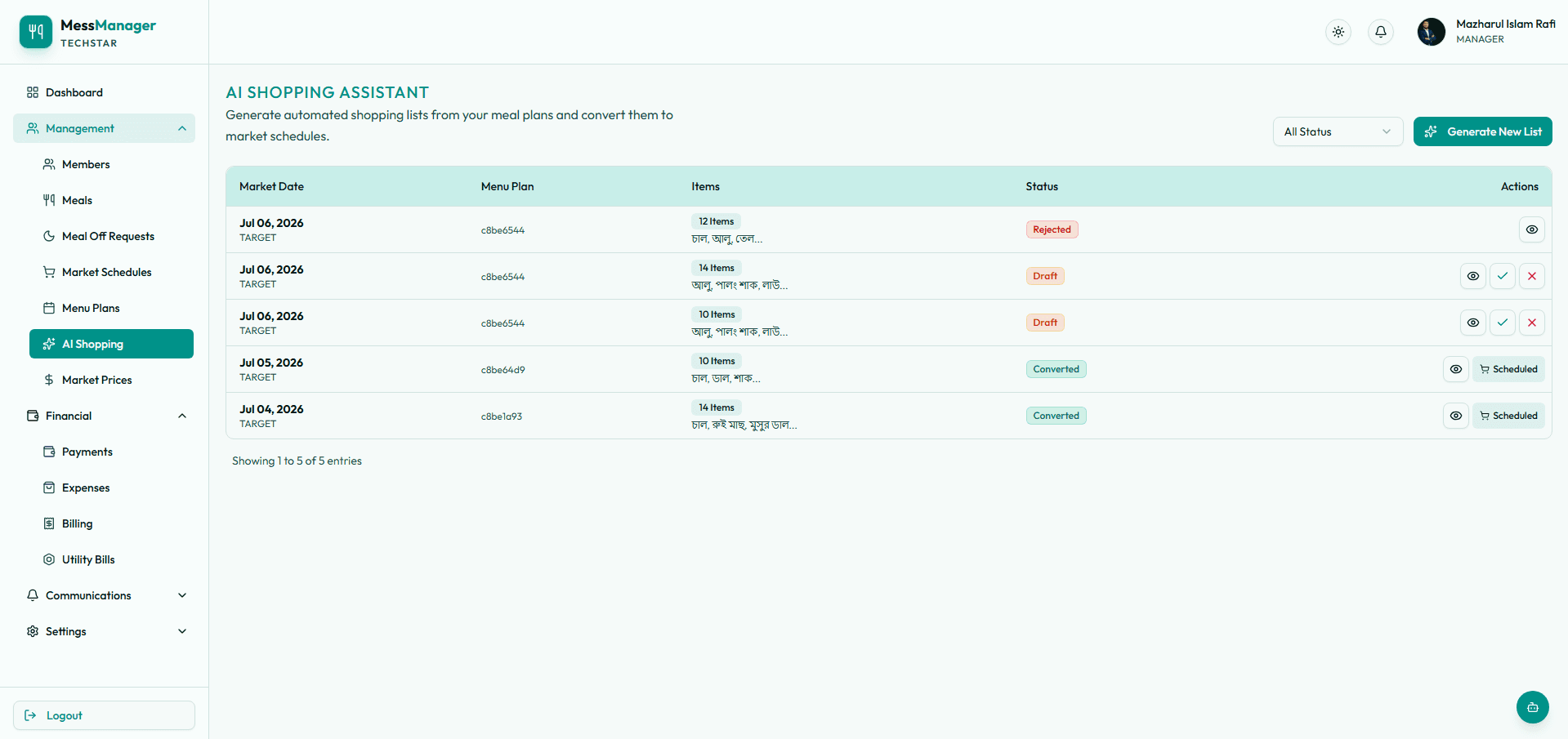
Task: Click the Generate New List button
Action: (x=1482, y=131)
